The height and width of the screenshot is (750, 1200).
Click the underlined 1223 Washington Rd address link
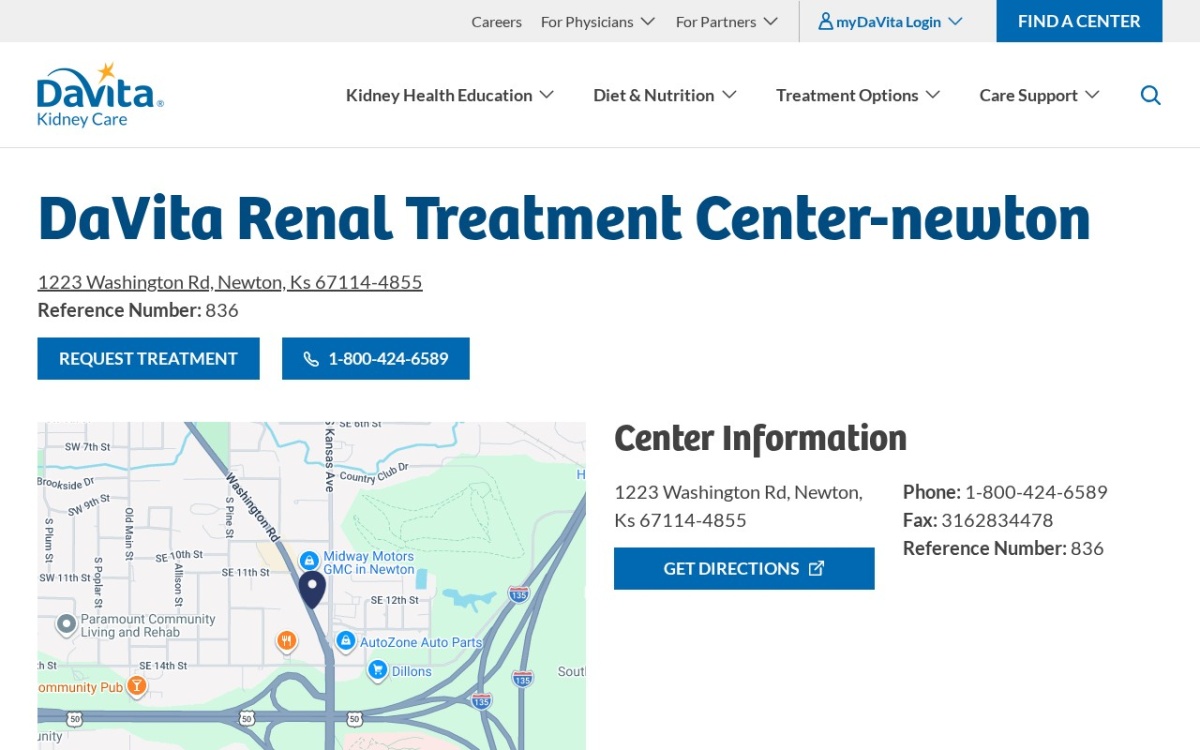click(230, 282)
